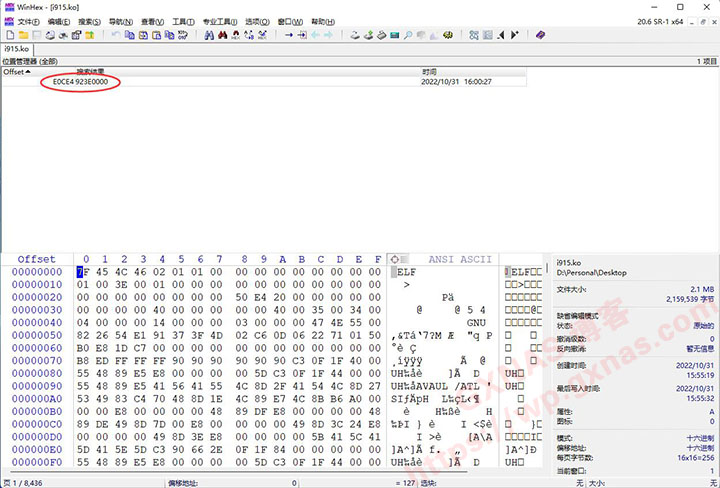Click the ANSI ASCII column header
The image size is (720, 488).
455,259
